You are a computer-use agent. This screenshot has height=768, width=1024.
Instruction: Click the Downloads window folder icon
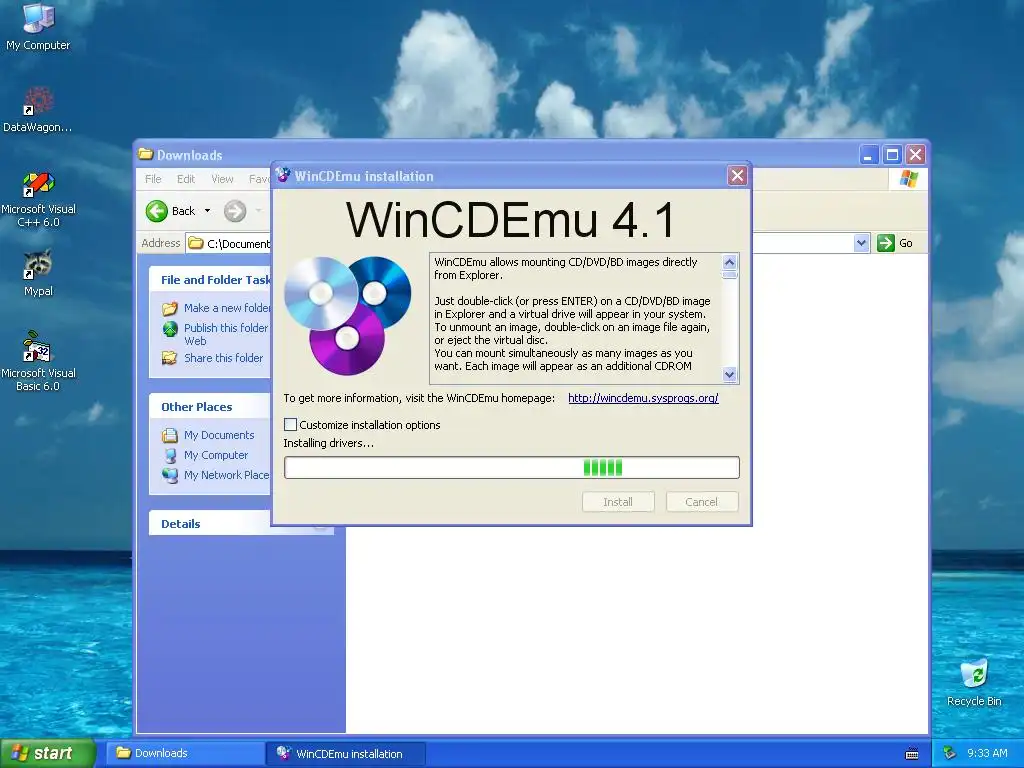click(x=146, y=154)
